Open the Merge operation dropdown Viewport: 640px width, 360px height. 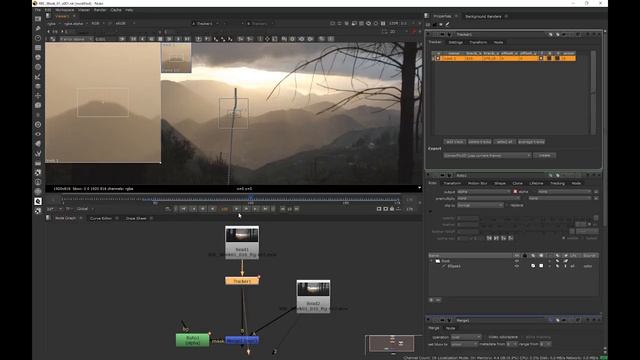(466, 337)
